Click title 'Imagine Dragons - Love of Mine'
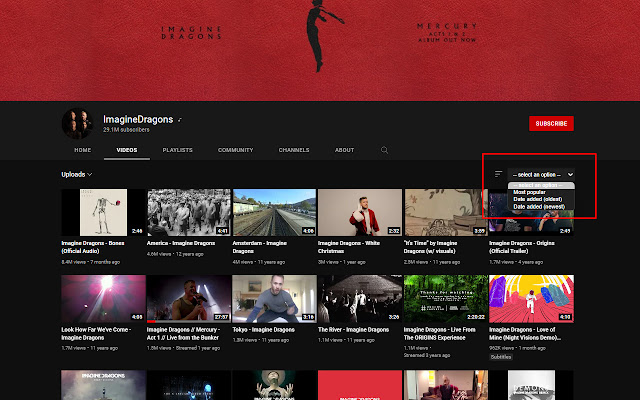The image size is (640, 400). 525,333
